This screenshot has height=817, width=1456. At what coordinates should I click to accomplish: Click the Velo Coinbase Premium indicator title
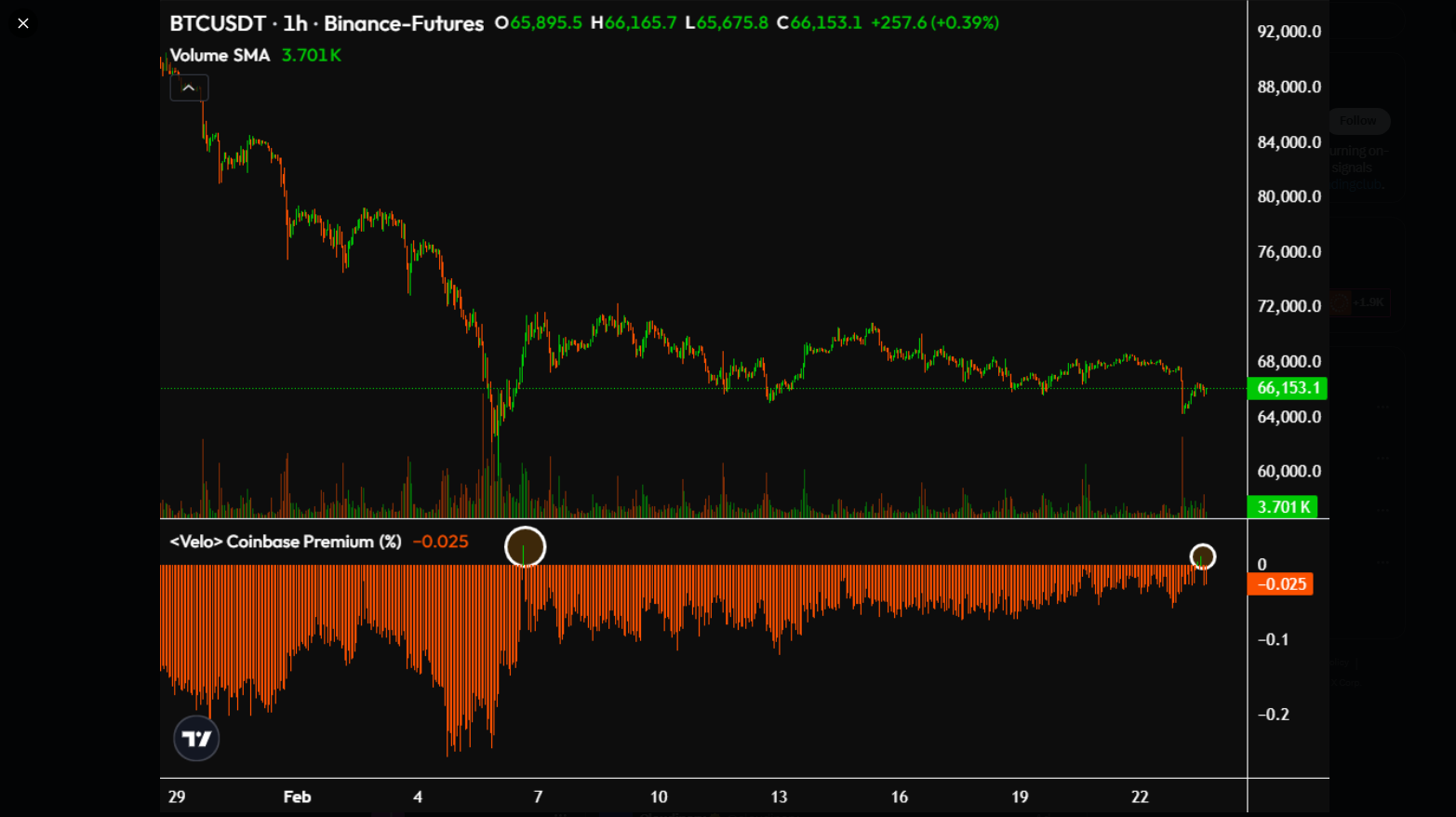coord(286,541)
